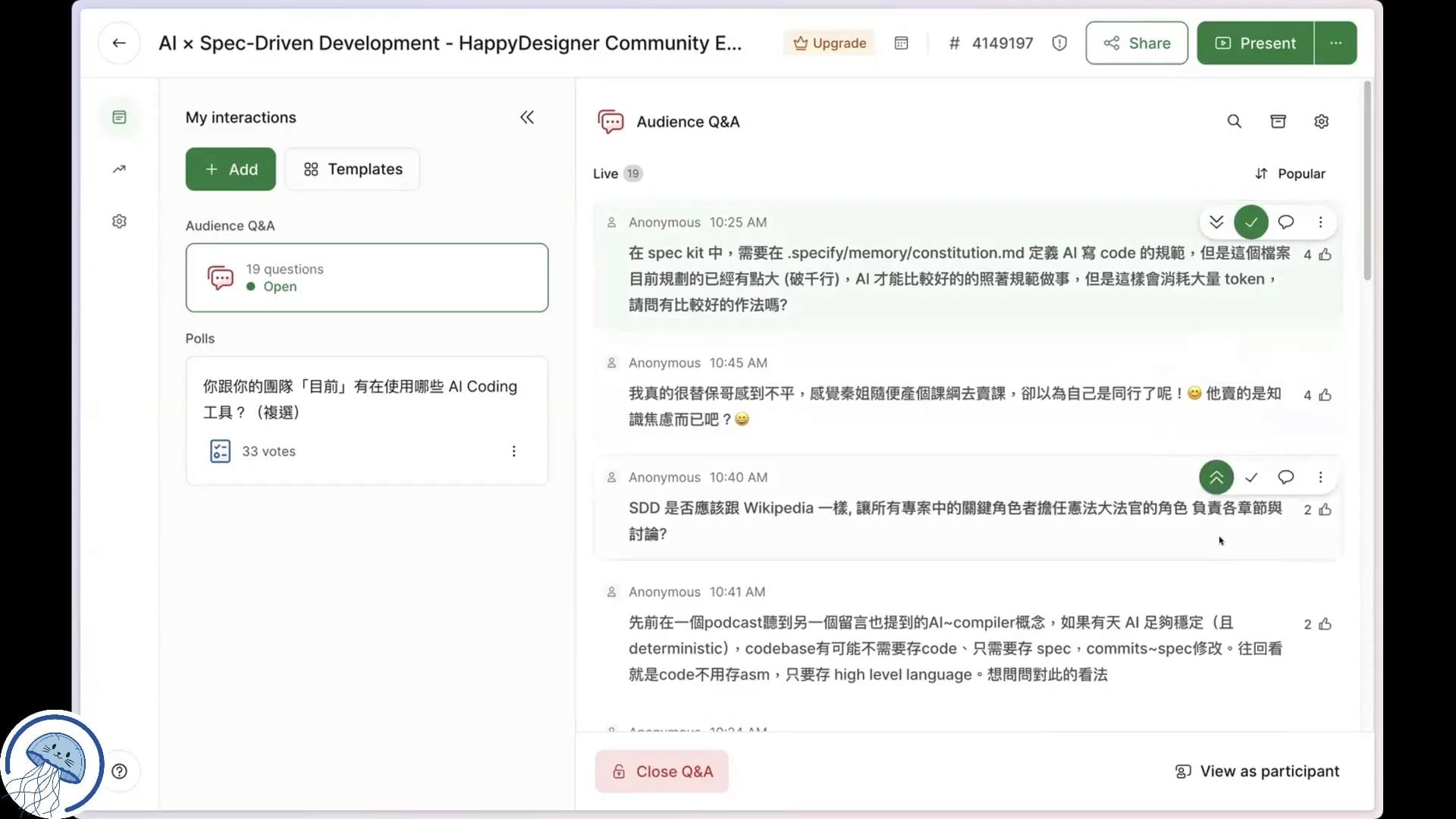
Task: Open the Q&A search icon
Action: tap(1235, 121)
